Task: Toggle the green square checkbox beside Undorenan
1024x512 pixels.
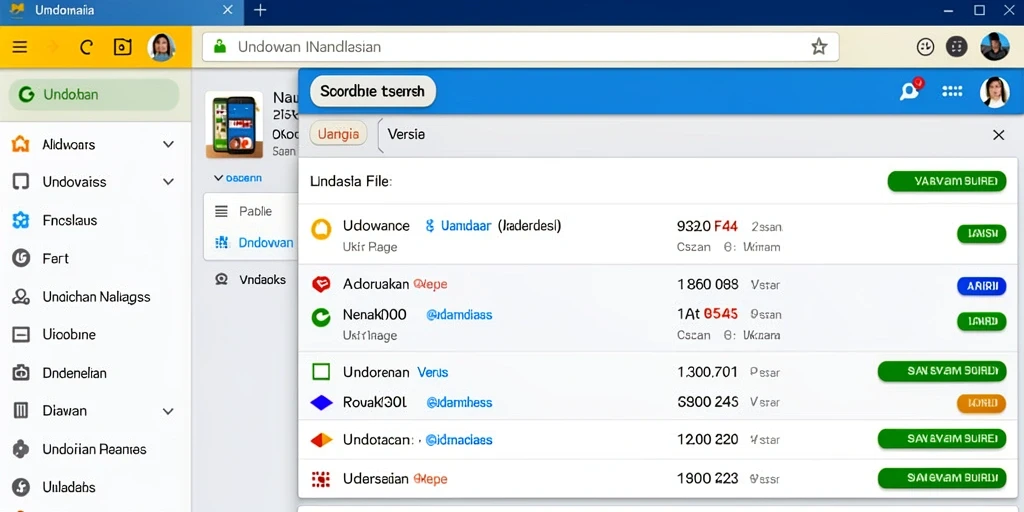Action: [321, 372]
